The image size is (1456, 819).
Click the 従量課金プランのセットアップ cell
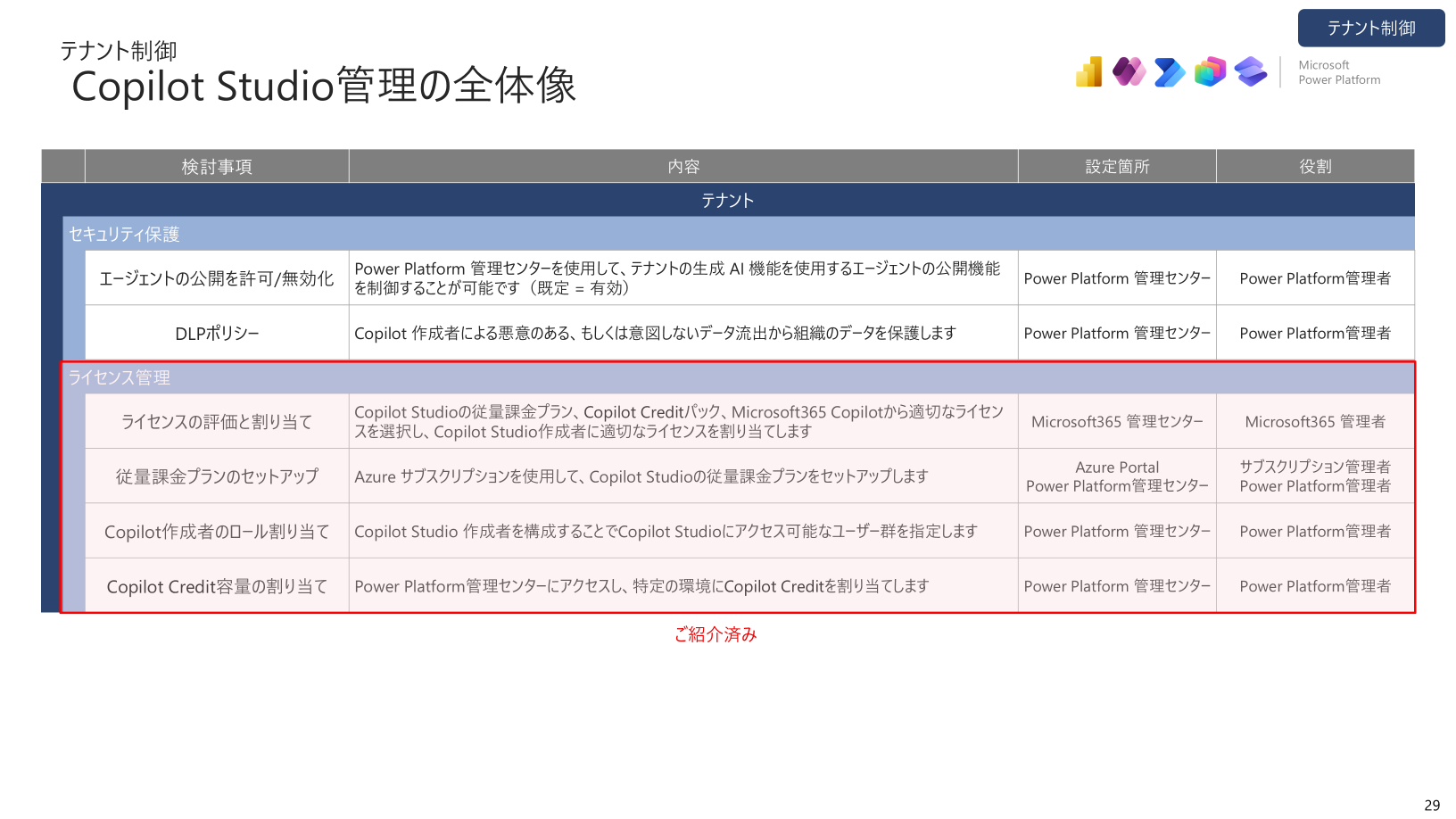pyautogui.click(x=217, y=476)
